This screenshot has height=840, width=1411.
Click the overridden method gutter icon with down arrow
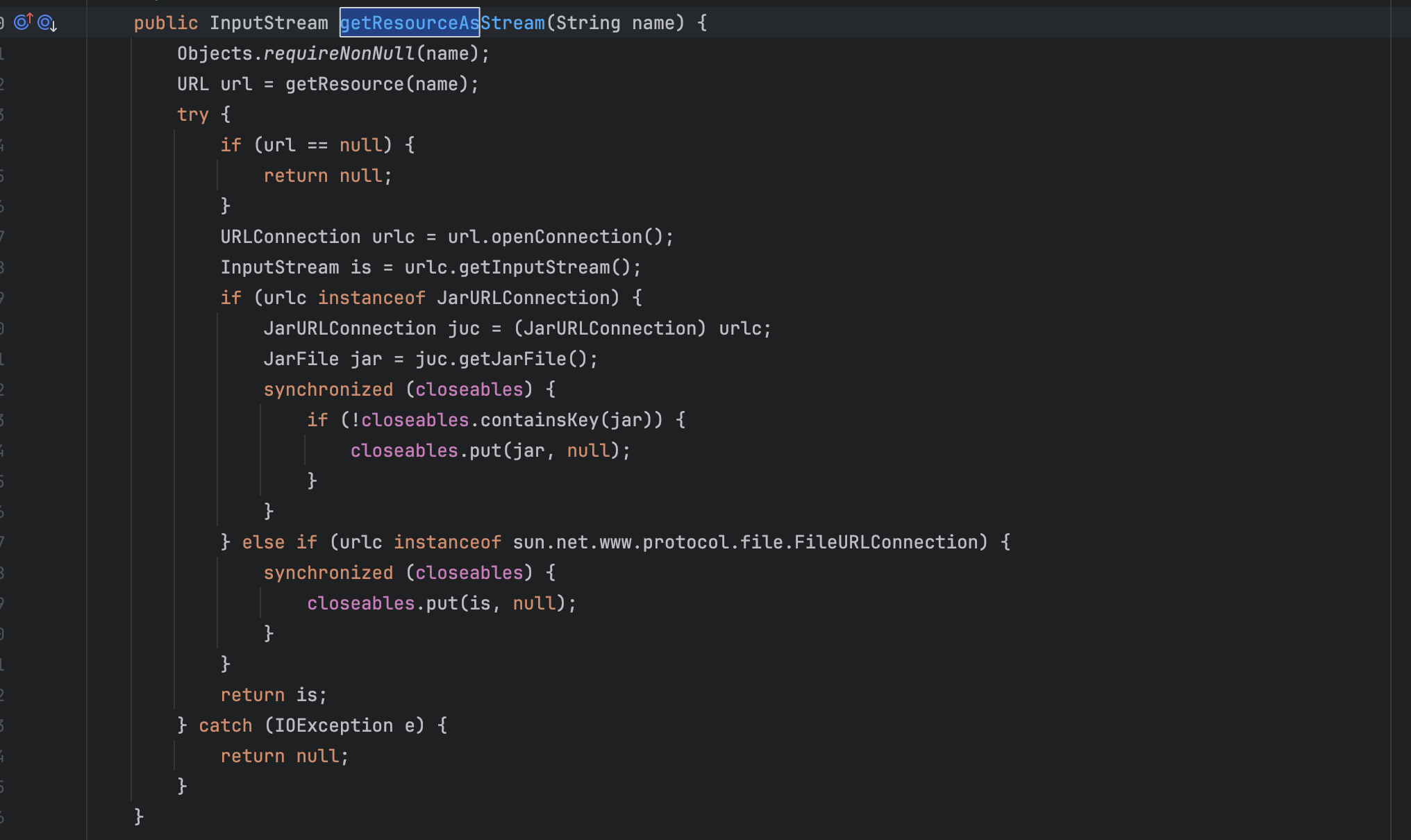point(47,24)
